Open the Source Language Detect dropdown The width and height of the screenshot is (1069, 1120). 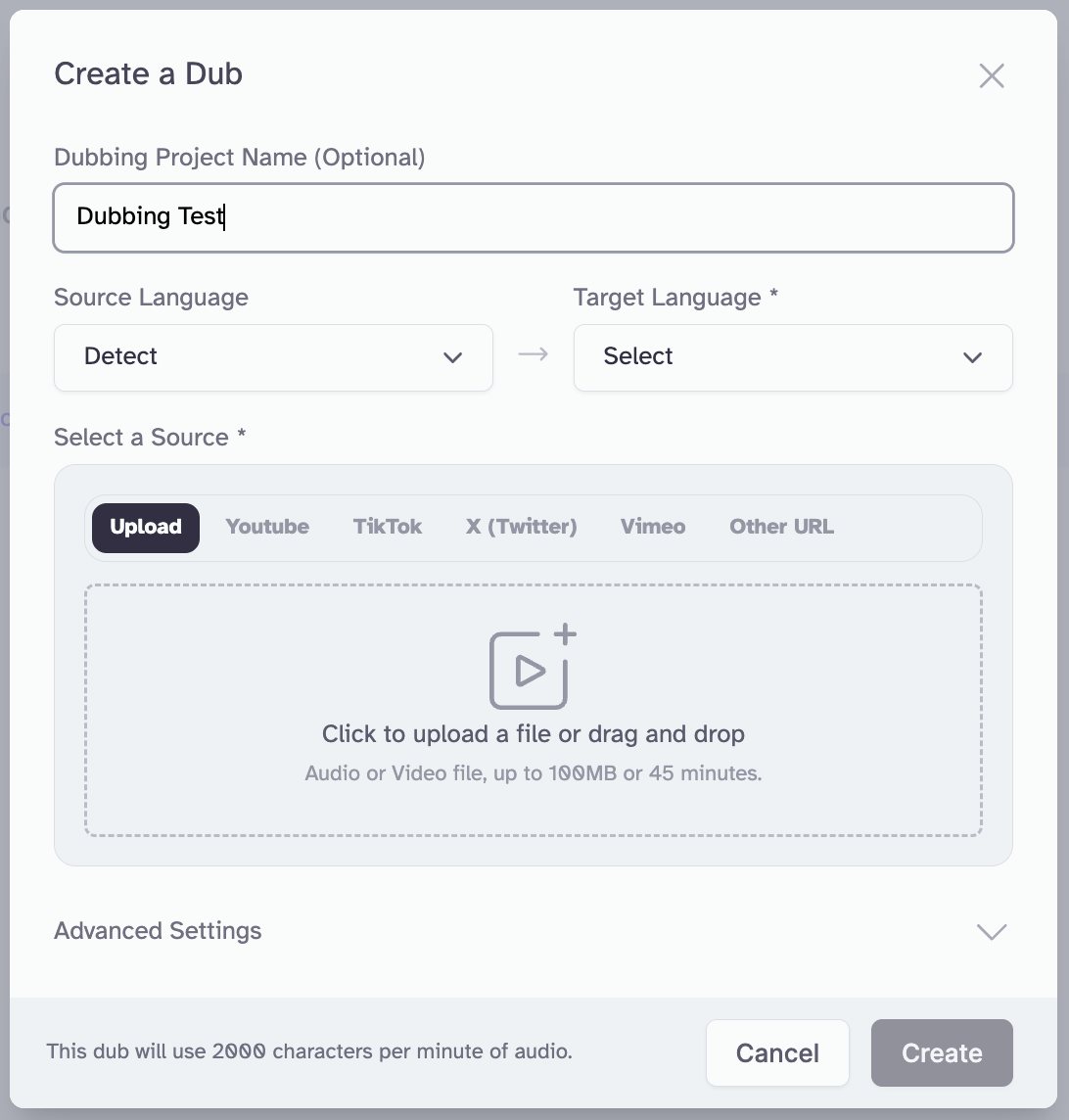[x=273, y=357]
